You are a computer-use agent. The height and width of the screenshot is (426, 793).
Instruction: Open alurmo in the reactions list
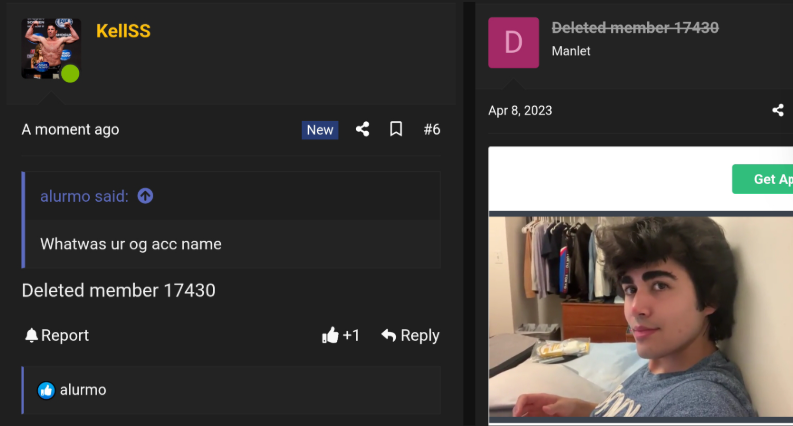click(83, 390)
